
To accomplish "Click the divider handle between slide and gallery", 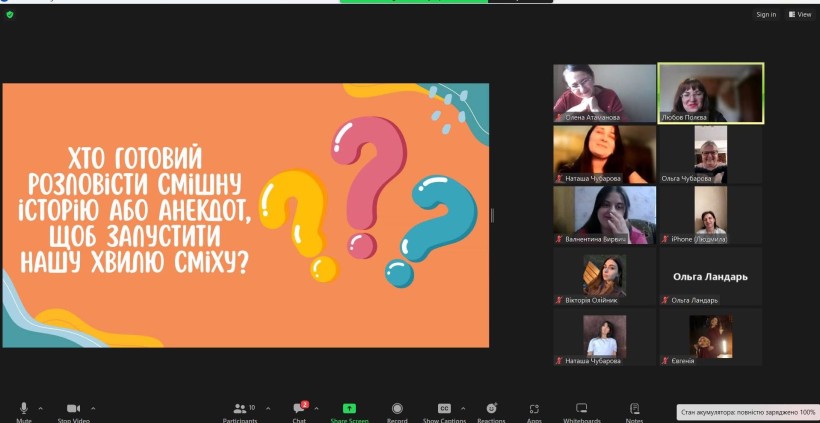I will 492,215.
